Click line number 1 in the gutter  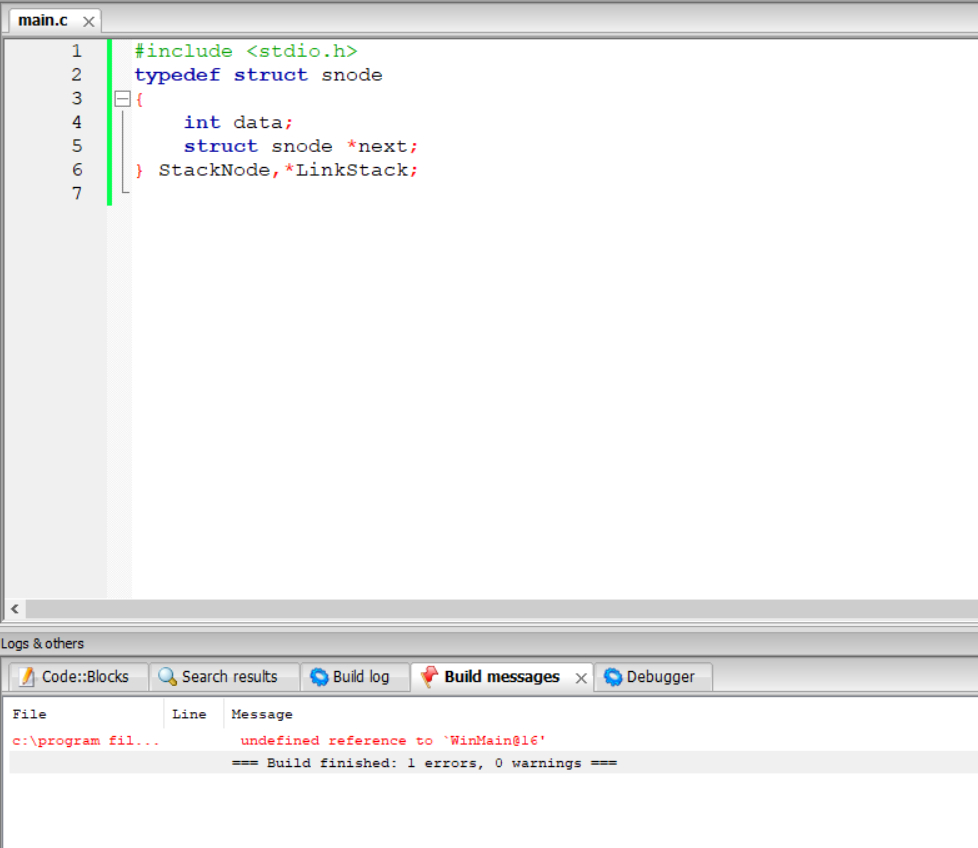point(76,51)
